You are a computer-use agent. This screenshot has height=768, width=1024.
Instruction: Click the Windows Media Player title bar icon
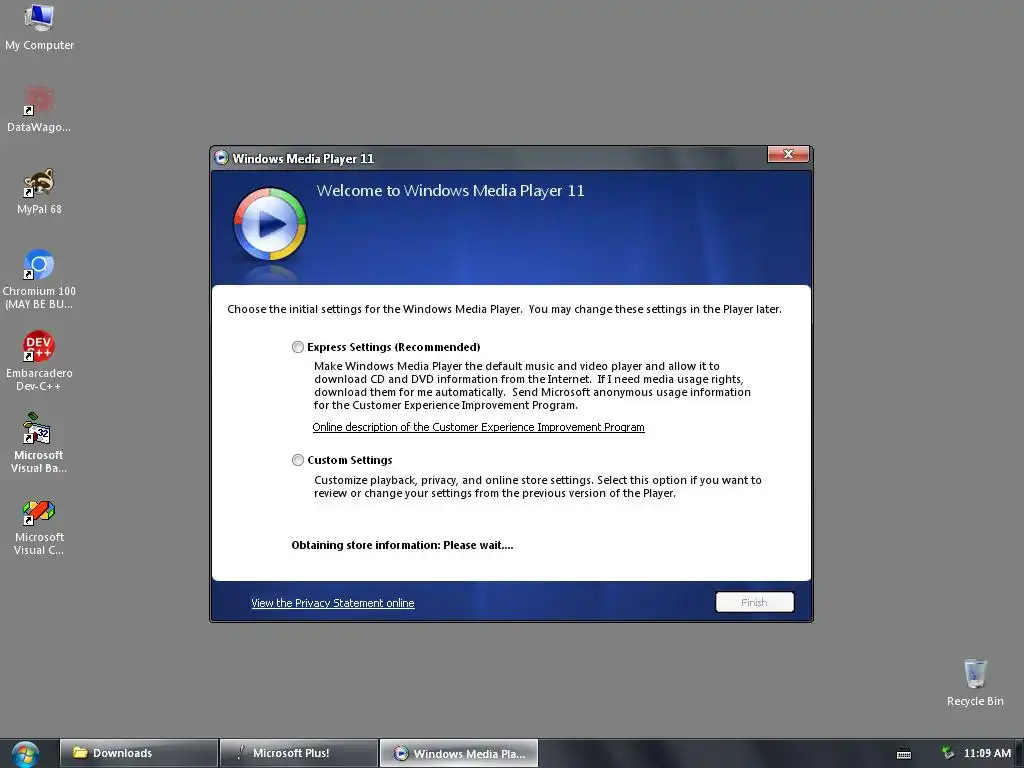(x=221, y=157)
